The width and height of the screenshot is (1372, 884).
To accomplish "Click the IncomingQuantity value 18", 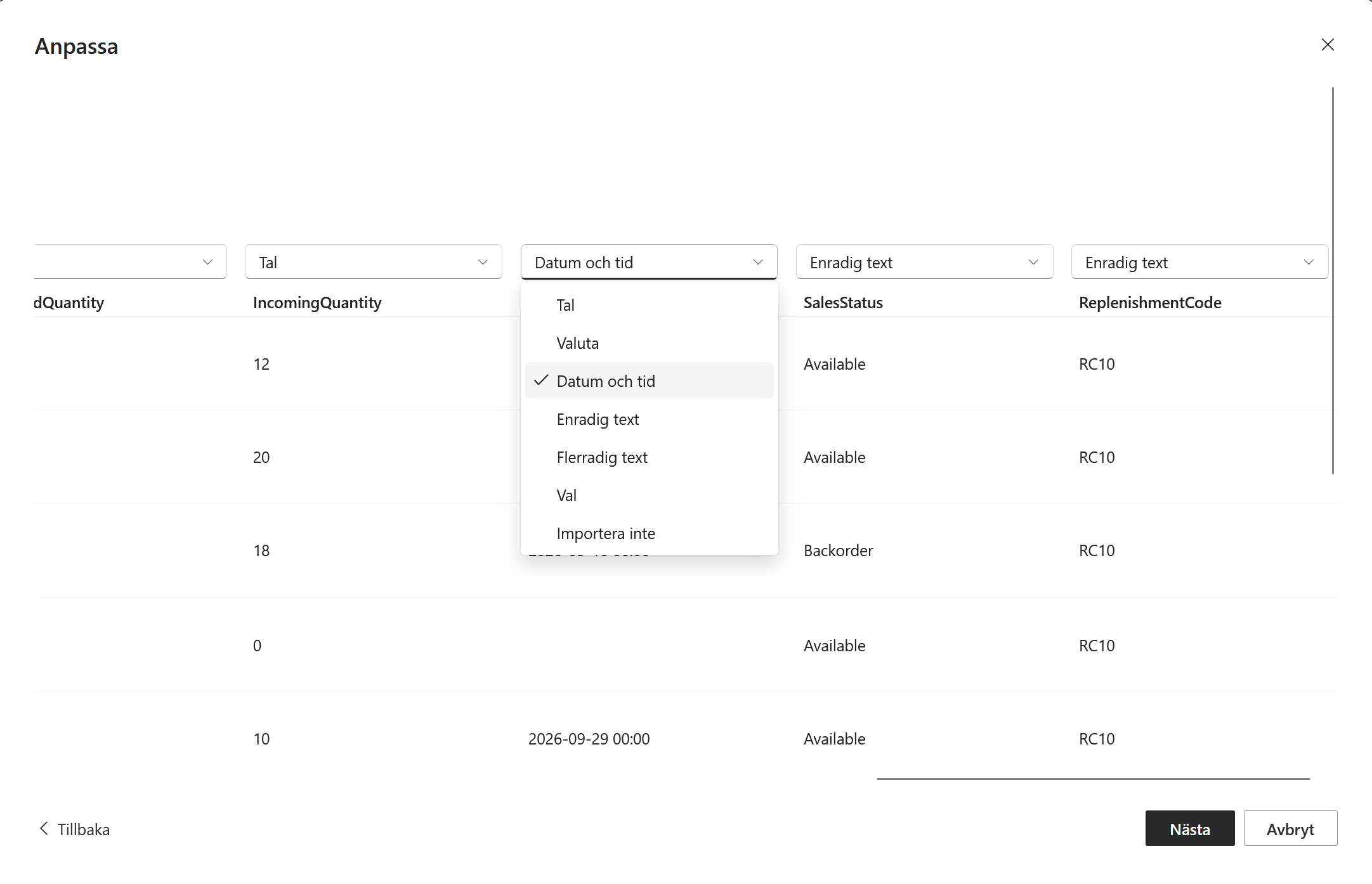I will tap(261, 550).
